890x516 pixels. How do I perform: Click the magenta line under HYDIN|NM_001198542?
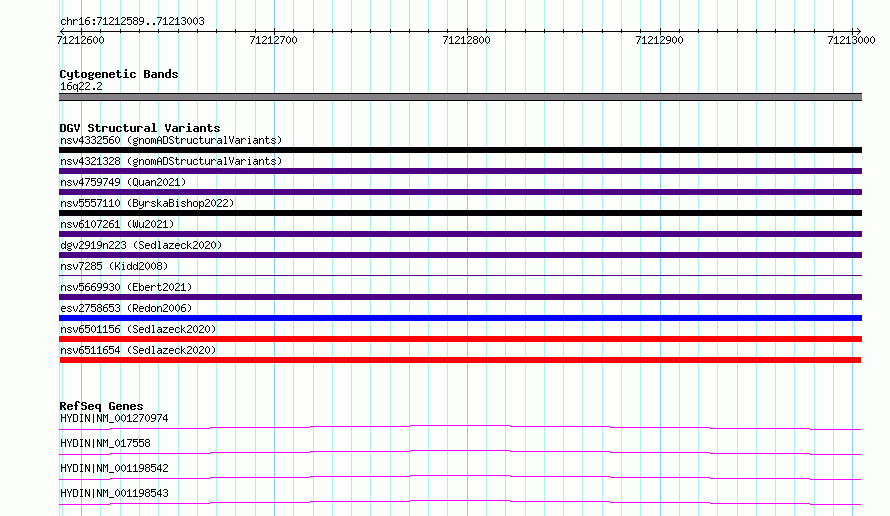(x=460, y=477)
